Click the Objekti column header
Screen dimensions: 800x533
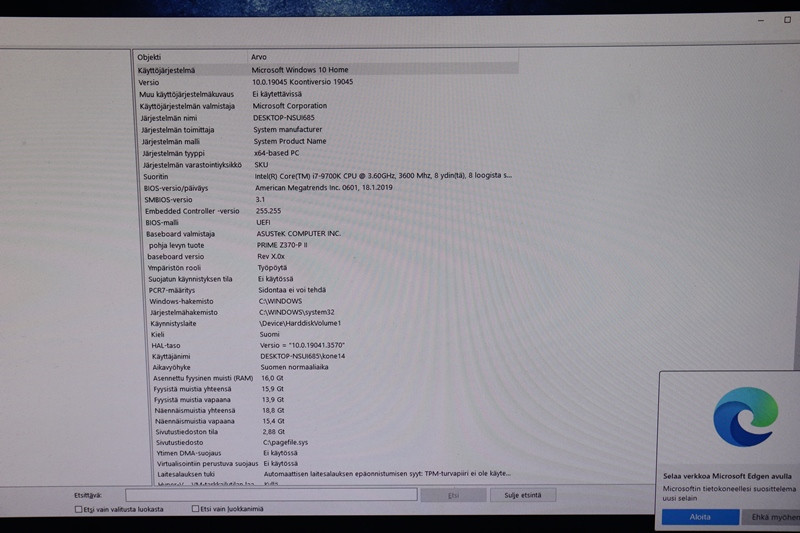(190, 57)
